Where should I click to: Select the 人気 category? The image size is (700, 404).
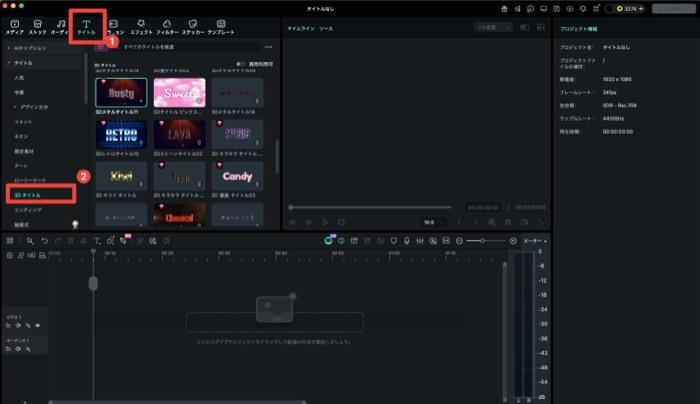click(19, 78)
